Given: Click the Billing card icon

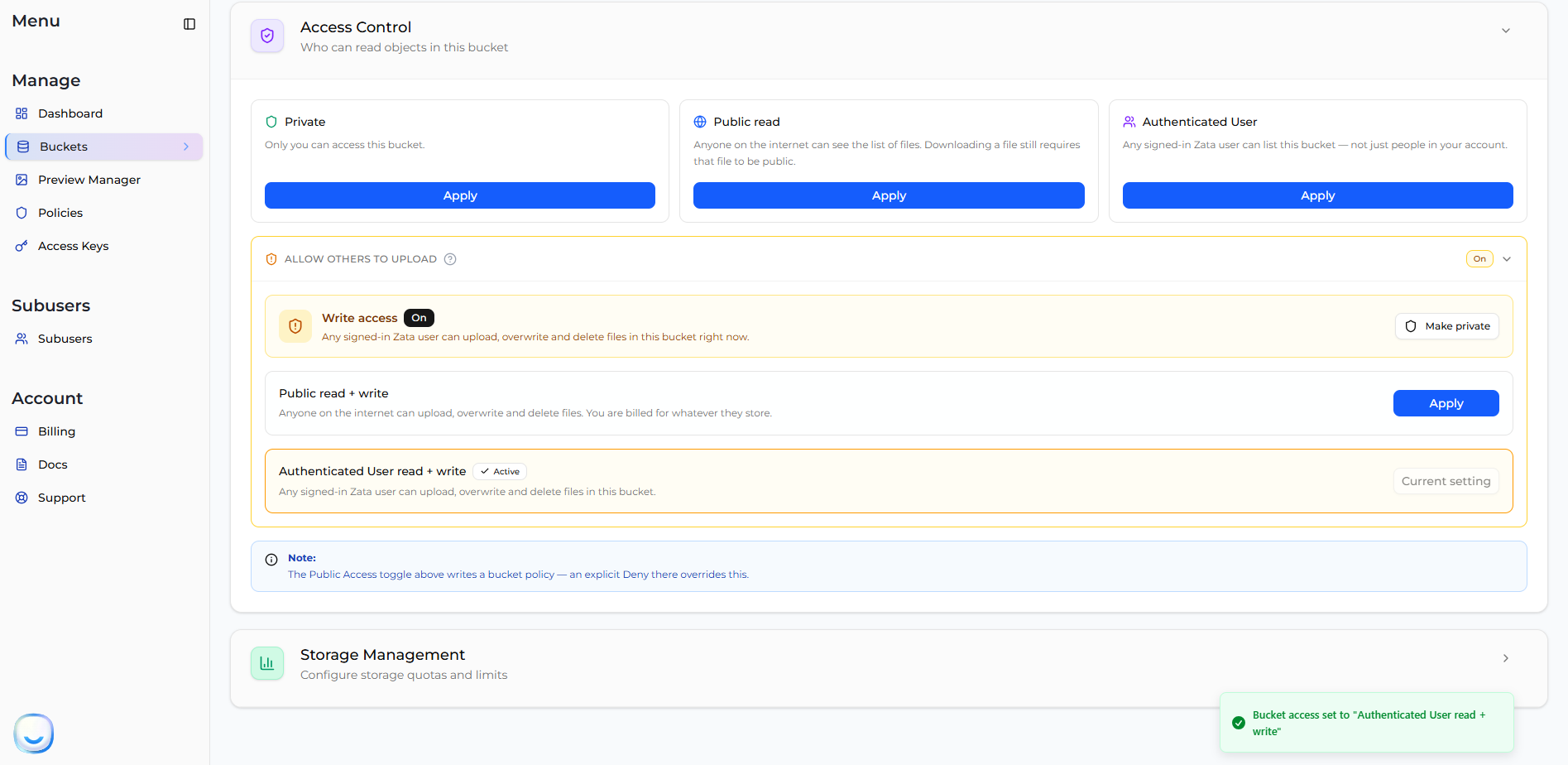Looking at the screenshot, I should pyautogui.click(x=22, y=431).
